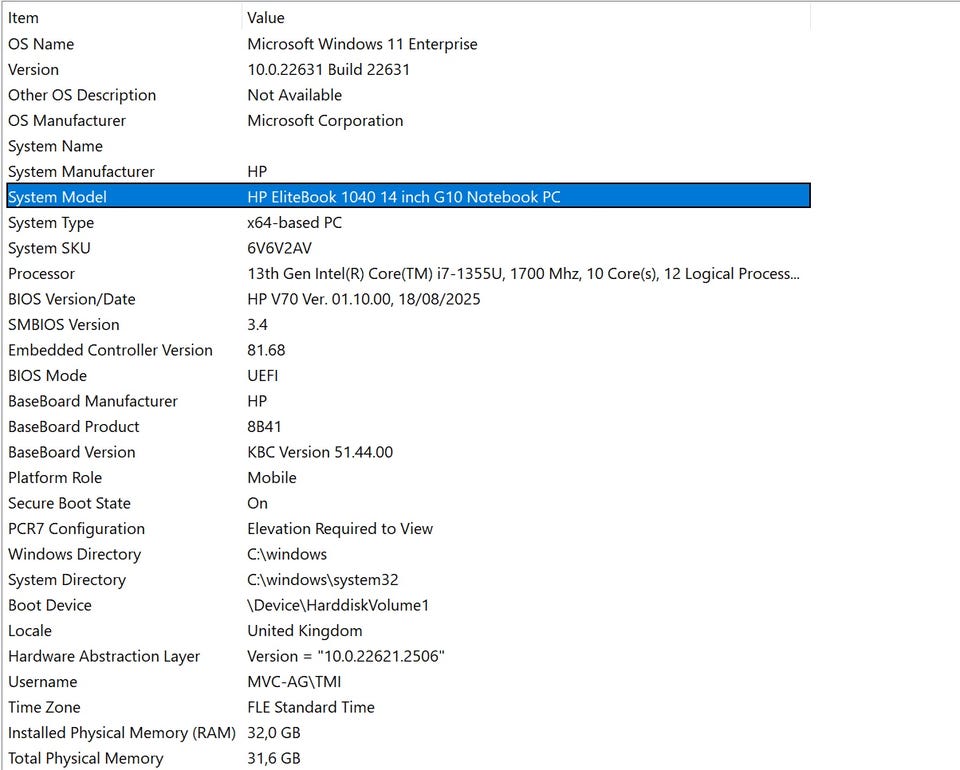This screenshot has height=770, width=960.
Task: Select the Windows Directory row
Action: click(408, 554)
